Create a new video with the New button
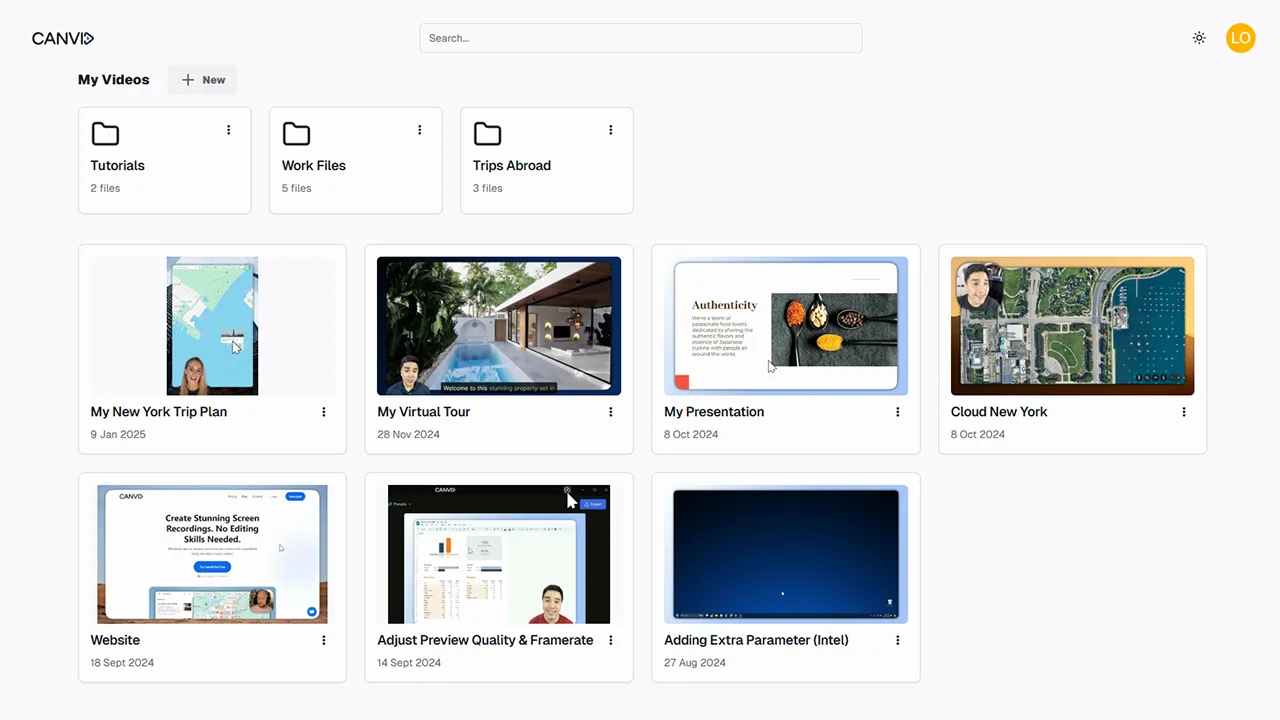This screenshot has width=1280, height=720. [x=202, y=79]
